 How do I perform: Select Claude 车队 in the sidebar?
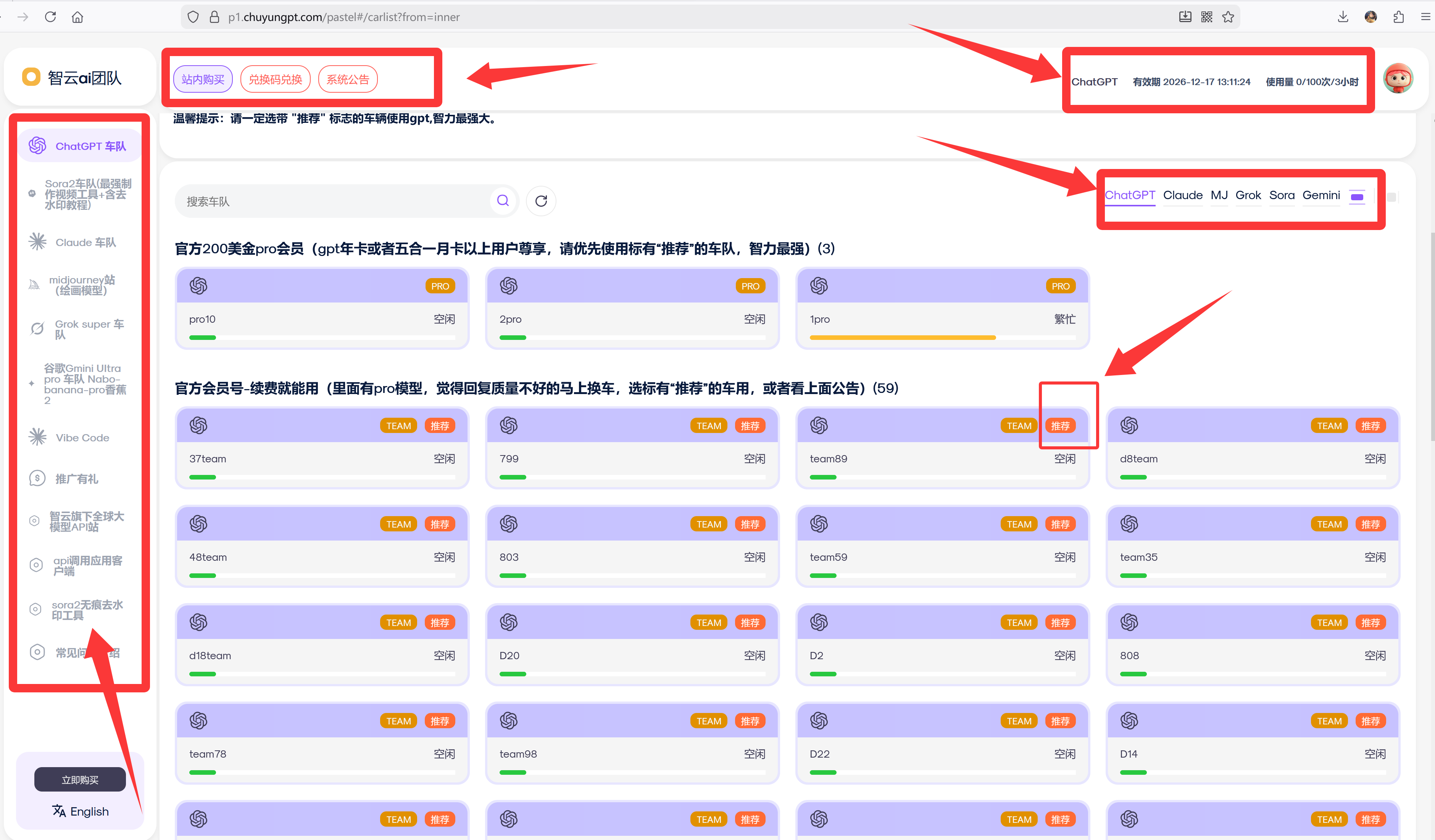tap(85, 243)
